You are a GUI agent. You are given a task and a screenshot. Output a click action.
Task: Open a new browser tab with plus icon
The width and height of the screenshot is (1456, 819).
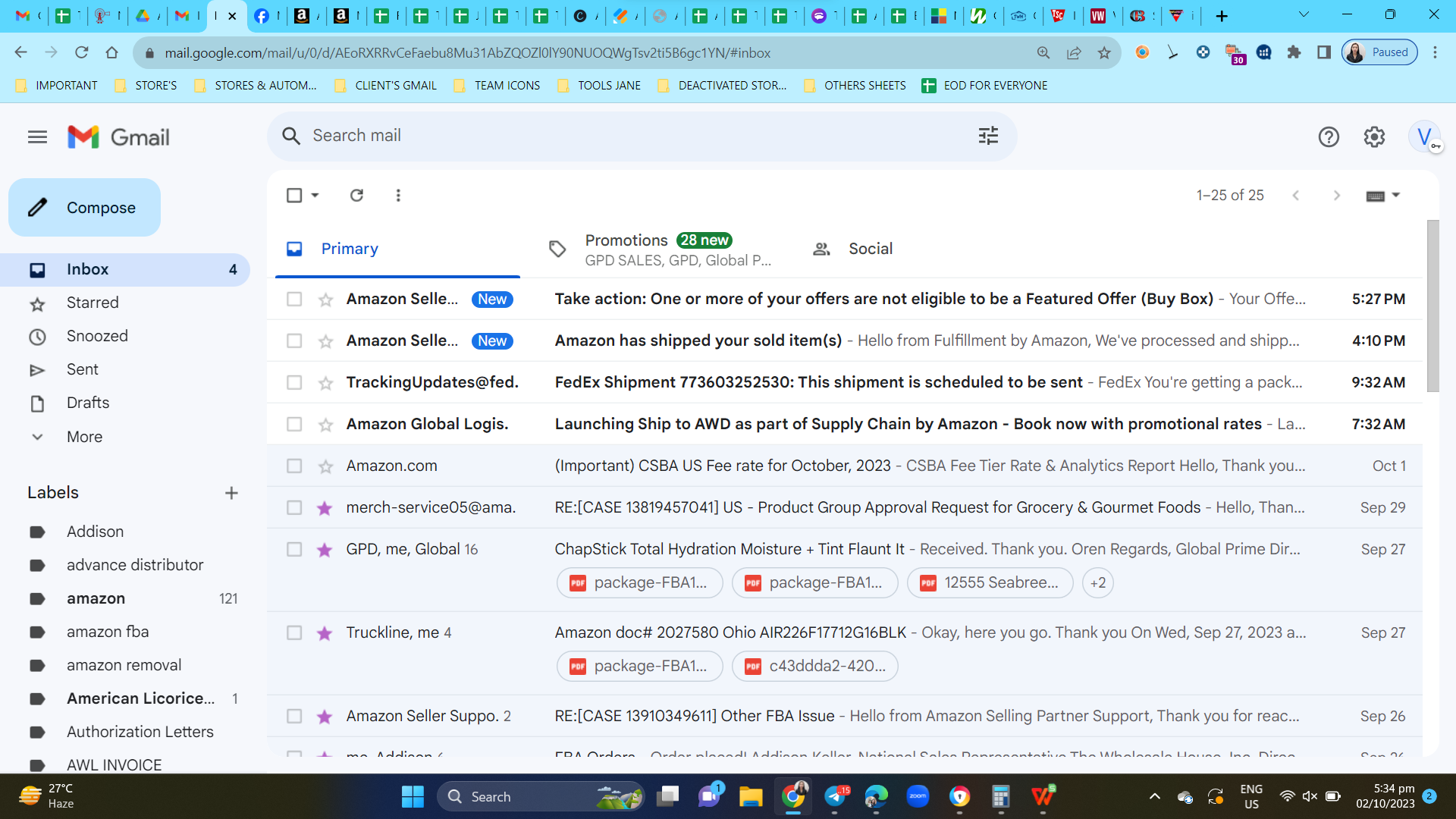[x=1222, y=16]
